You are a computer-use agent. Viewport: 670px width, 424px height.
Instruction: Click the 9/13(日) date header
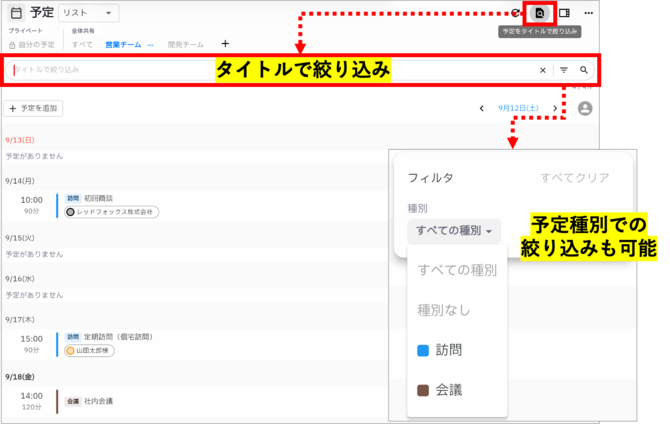pyautogui.click(x=20, y=140)
